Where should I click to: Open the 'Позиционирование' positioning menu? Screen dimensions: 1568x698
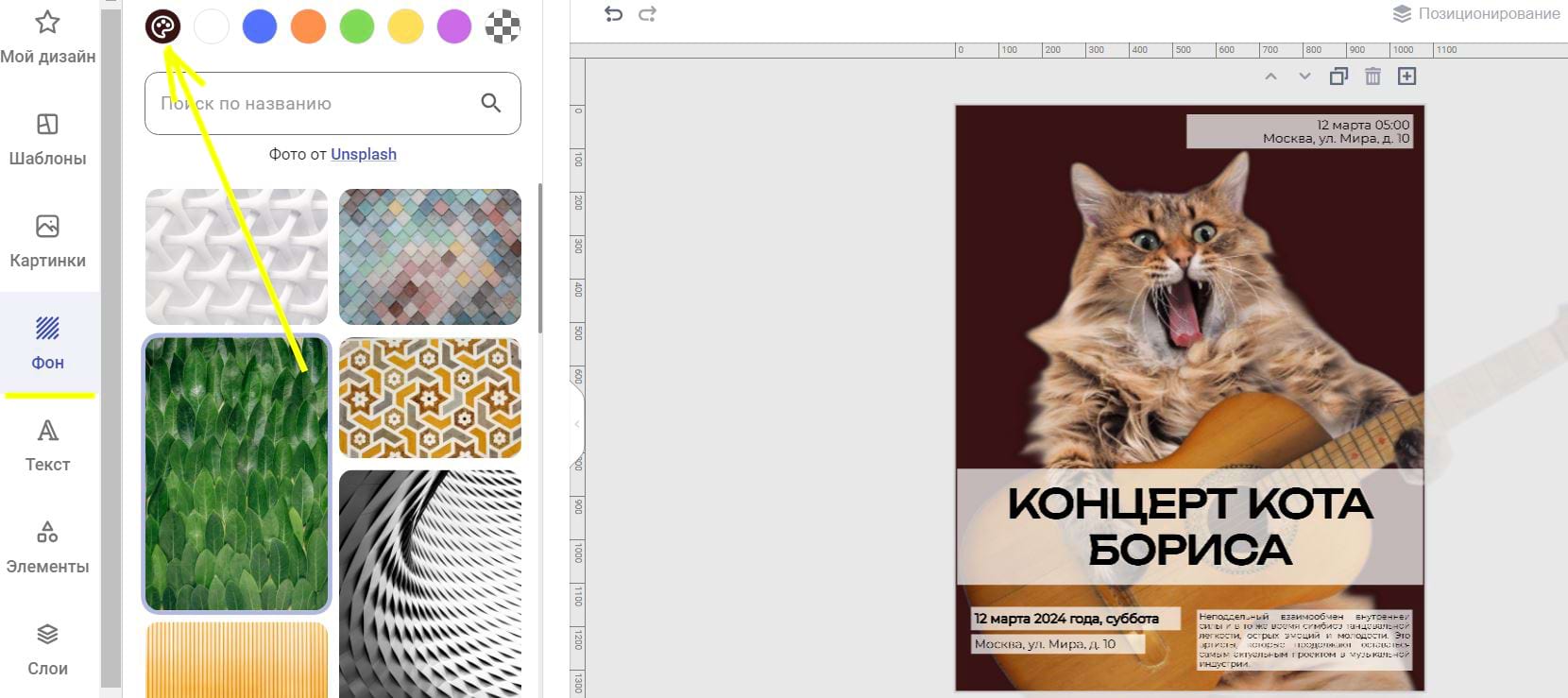coord(1476,13)
